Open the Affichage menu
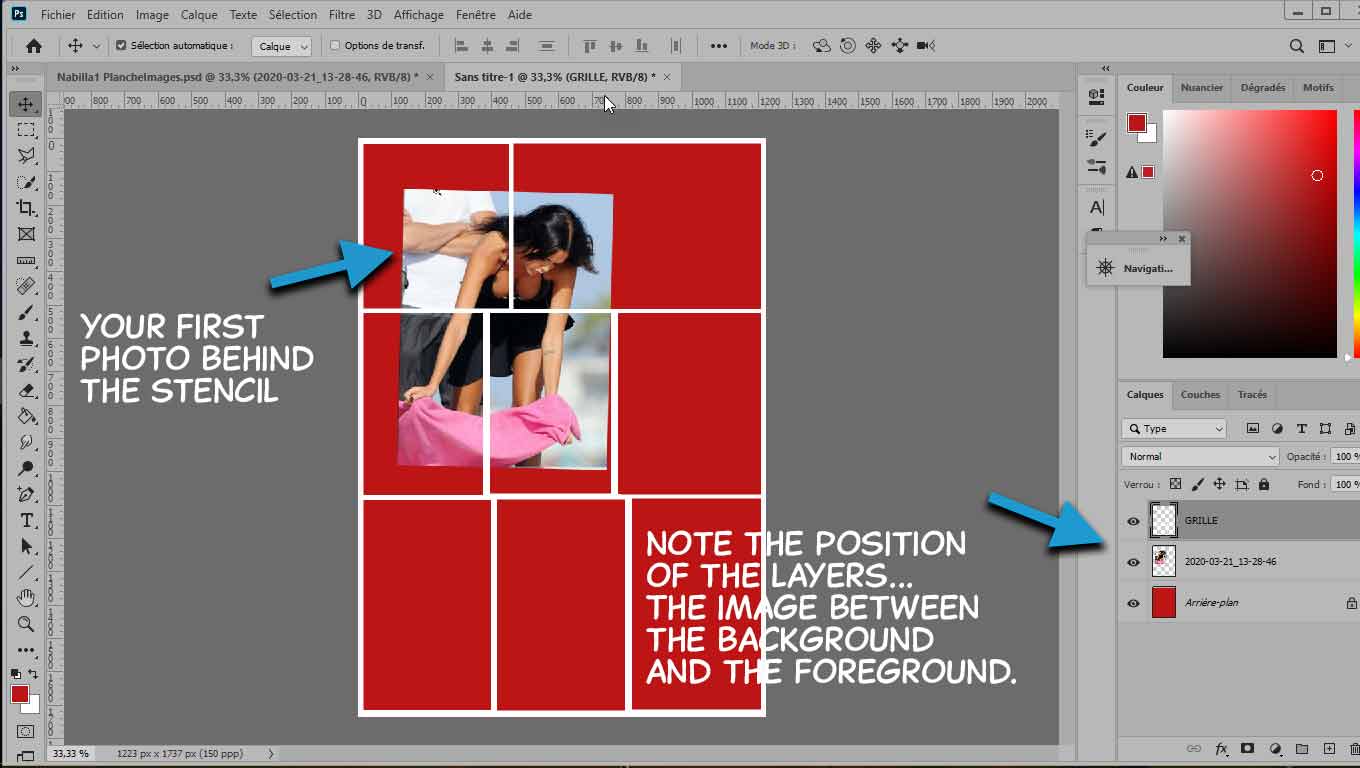The height and width of the screenshot is (768, 1360). point(419,15)
